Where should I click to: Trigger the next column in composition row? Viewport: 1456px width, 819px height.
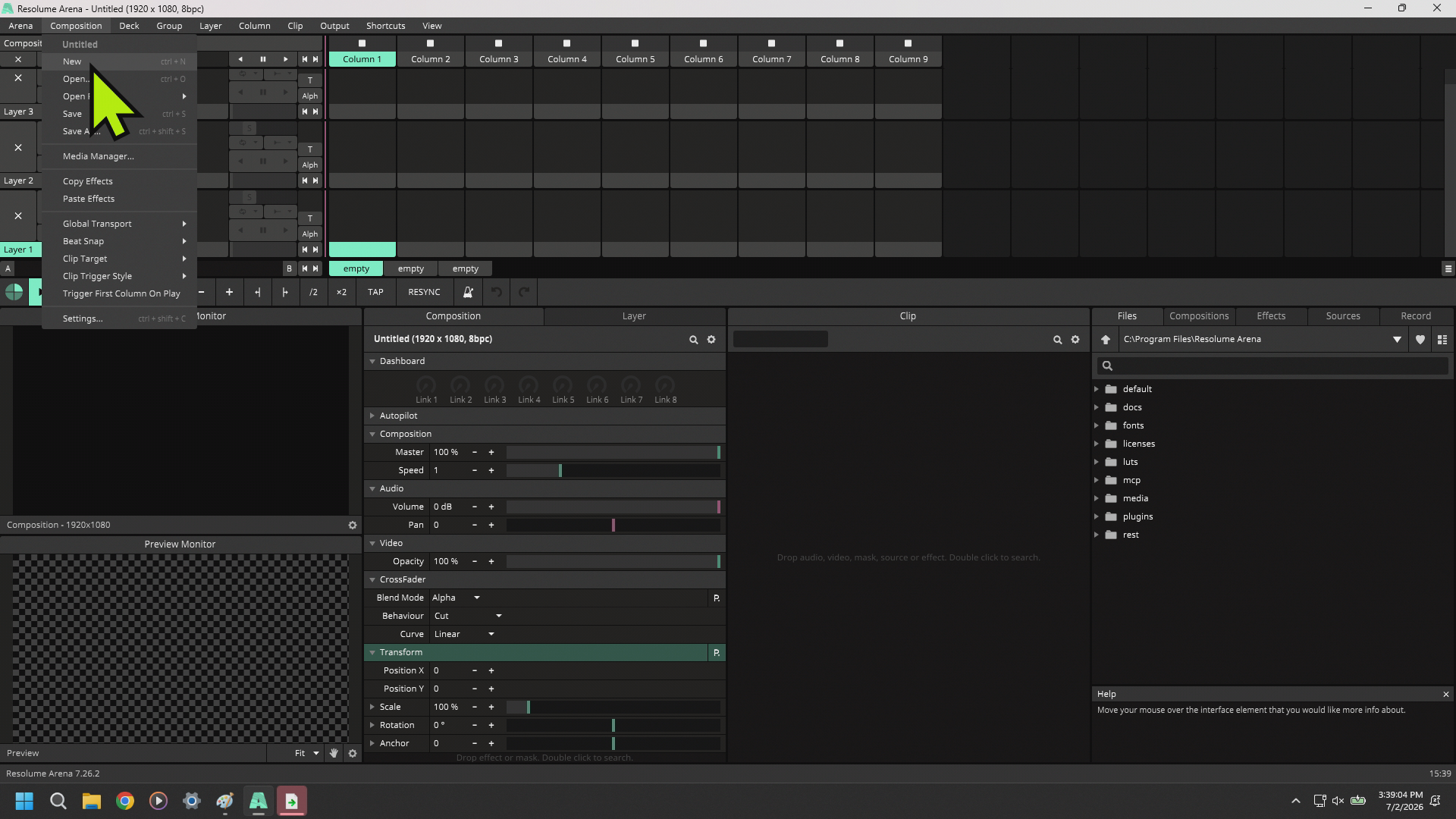coord(315,59)
